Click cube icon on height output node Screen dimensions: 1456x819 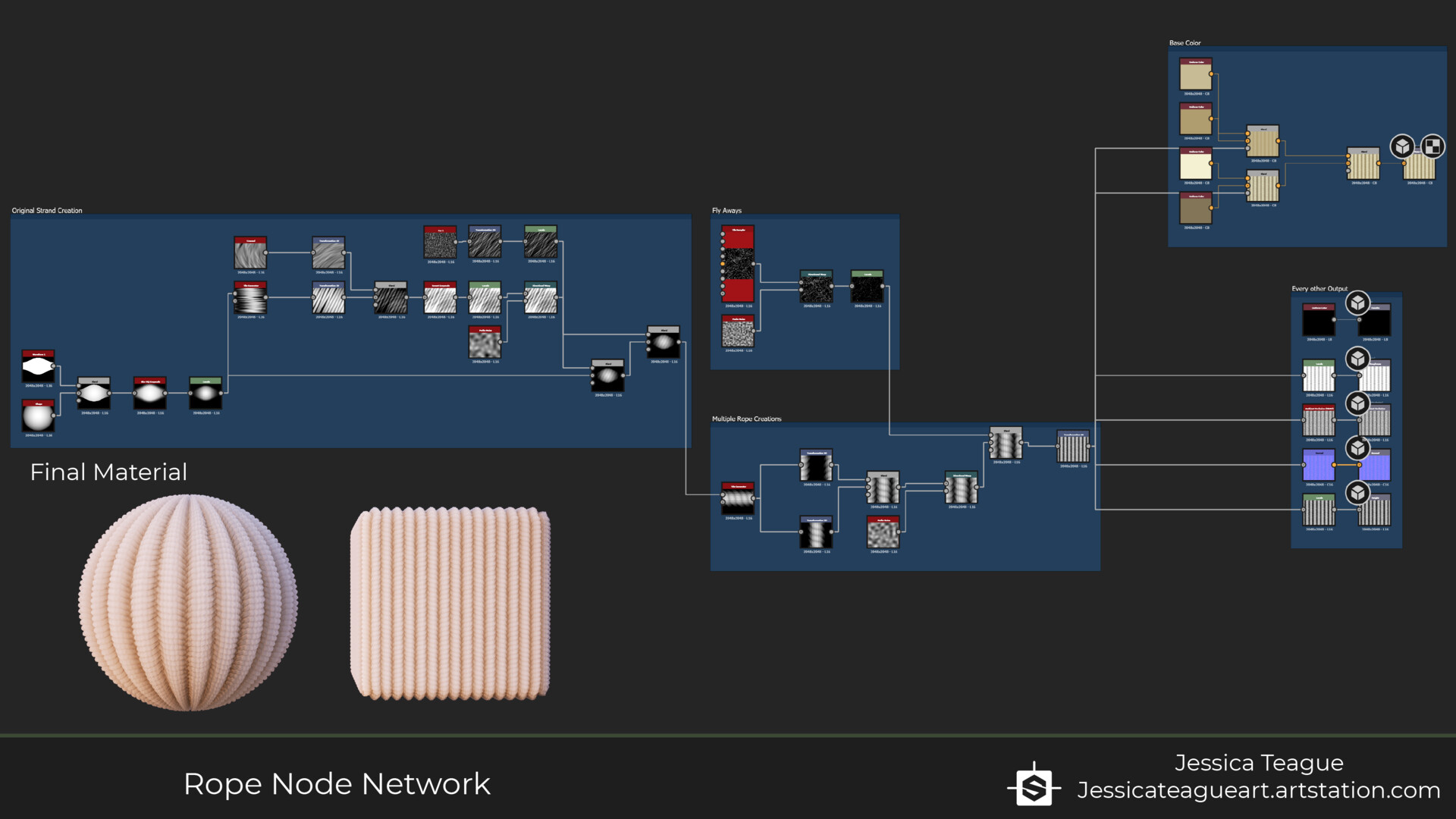point(1357,493)
